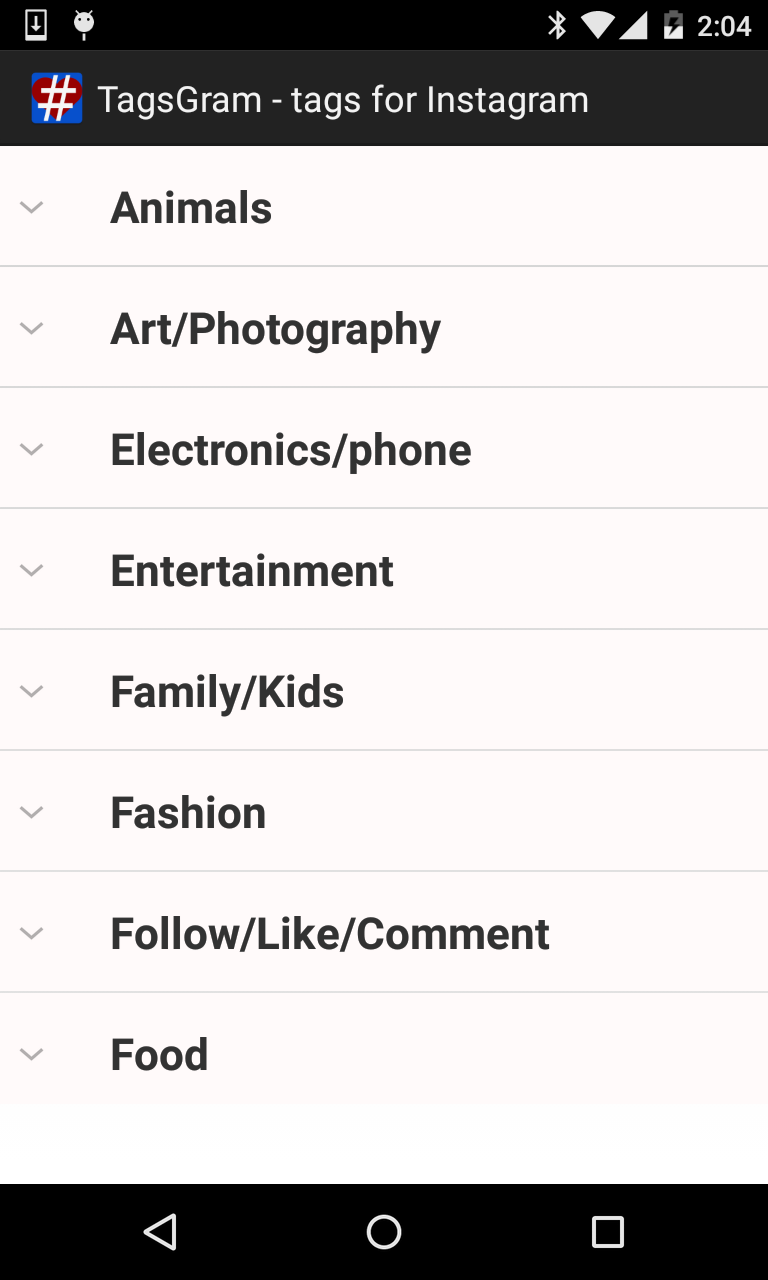The width and height of the screenshot is (768, 1280).
Task: Open the recent apps square button
Action: [607, 1231]
